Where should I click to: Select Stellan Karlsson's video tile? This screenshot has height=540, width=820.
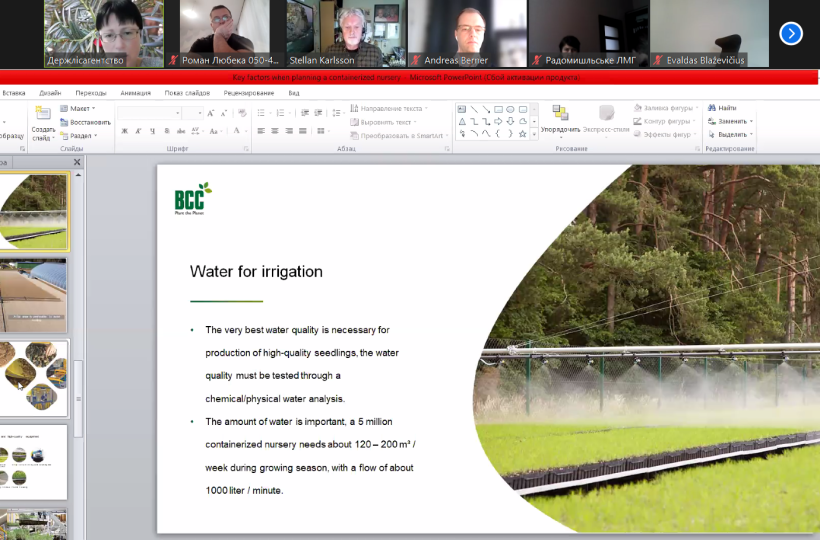(x=345, y=33)
